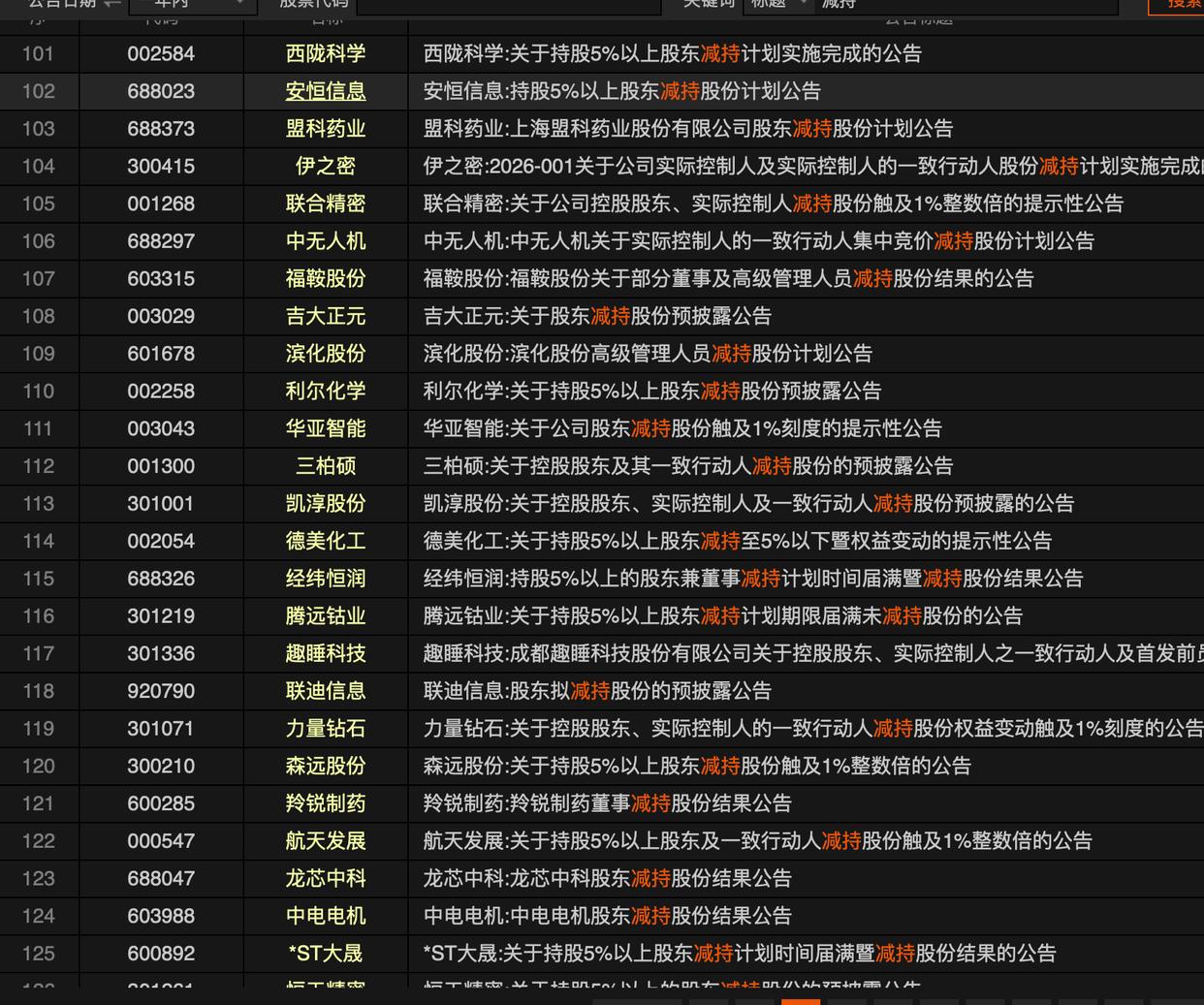Select stock name 福鞍股份

click(326, 279)
